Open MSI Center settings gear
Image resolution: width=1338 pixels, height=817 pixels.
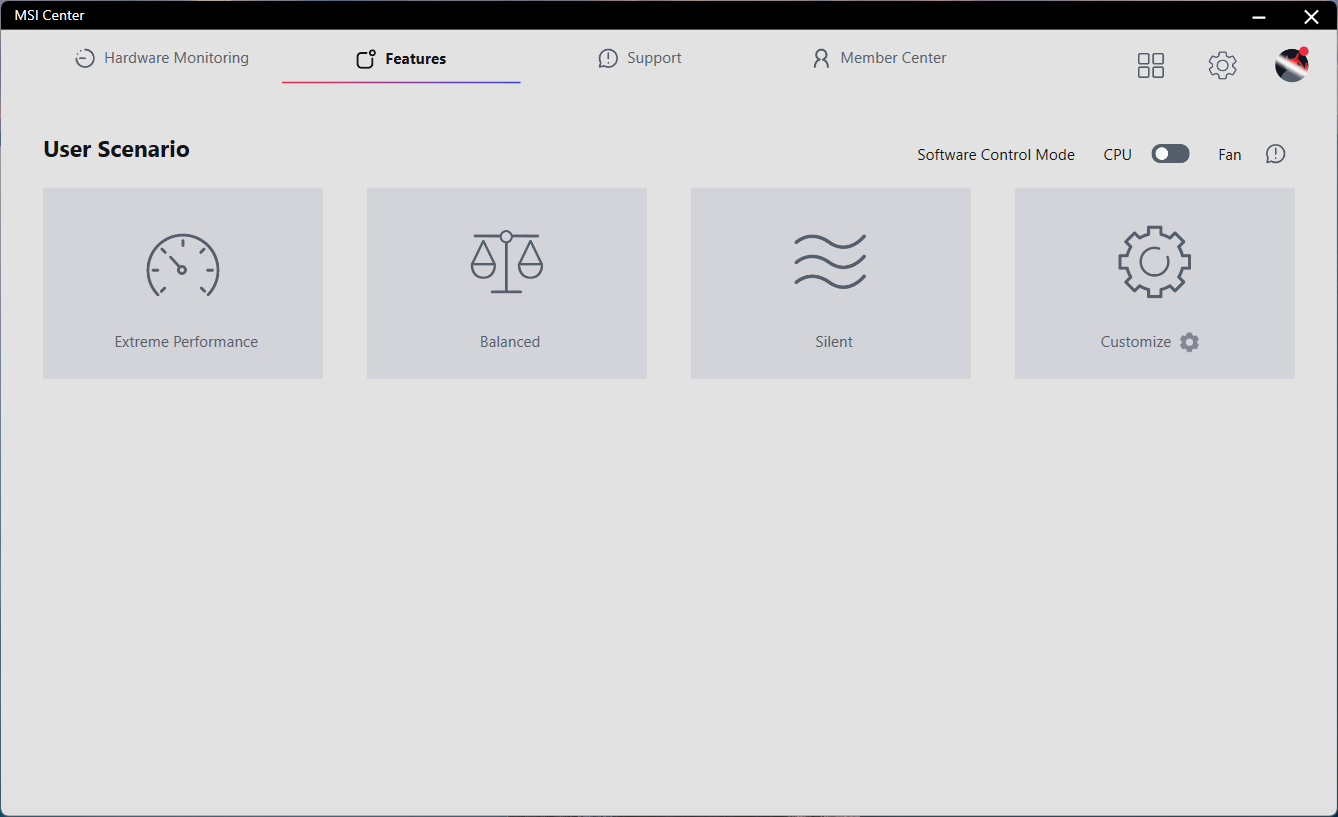[1222, 66]
